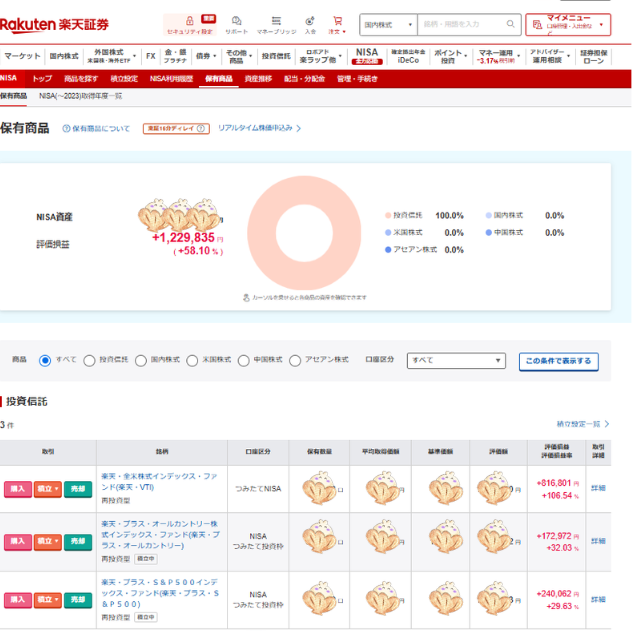Open 楽天・プラス・オールカントリー fund link
Viewport: 634px width, 631px height.
point(161,535)
